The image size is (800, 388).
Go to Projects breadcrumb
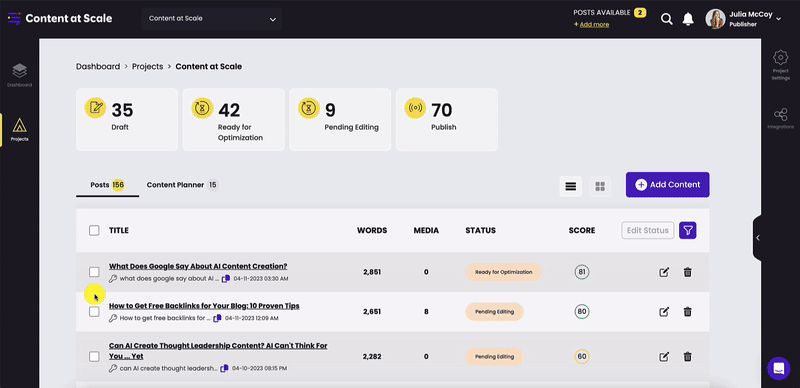point(147,66)
